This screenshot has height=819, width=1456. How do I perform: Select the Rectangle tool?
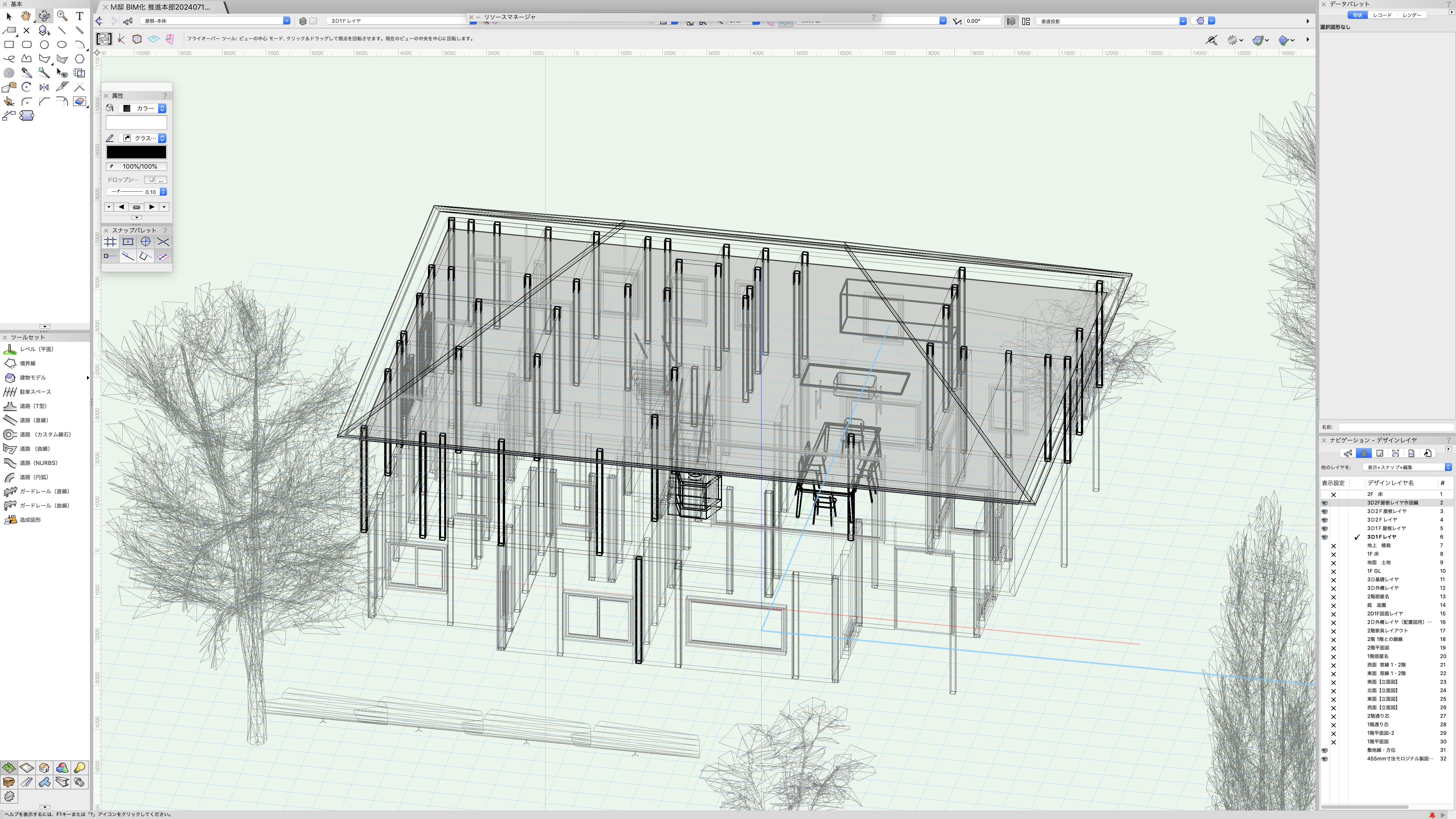click(x=9, y=44)
